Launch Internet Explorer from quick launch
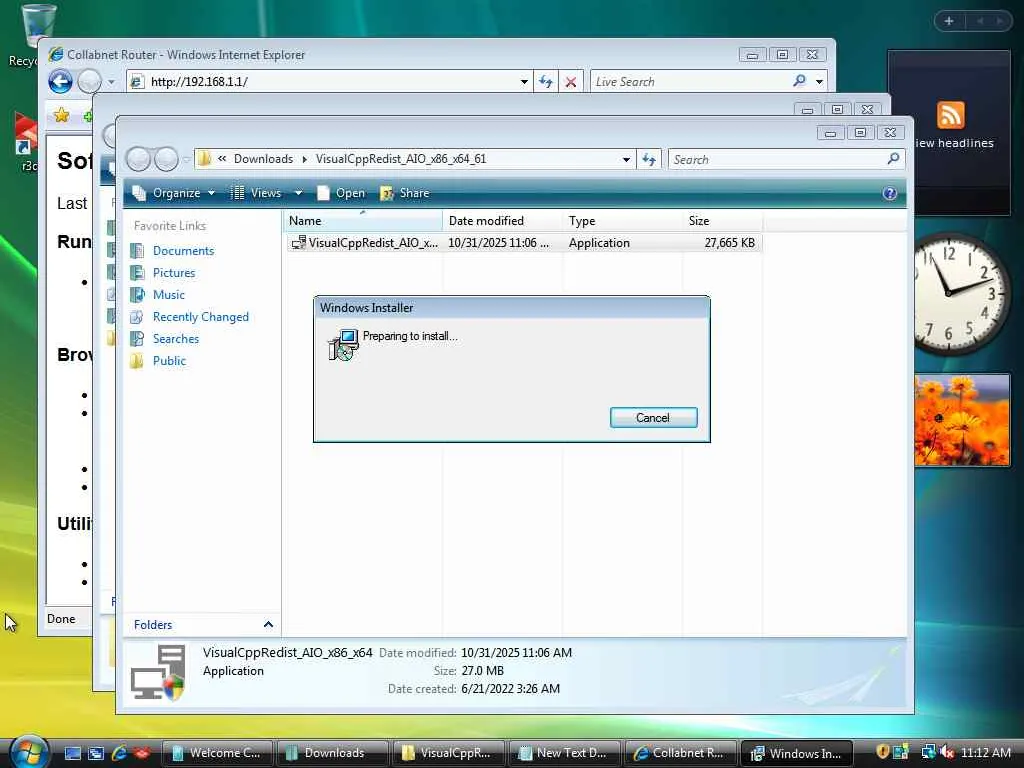Screen dimensions: 1024x768 point(119,753)
